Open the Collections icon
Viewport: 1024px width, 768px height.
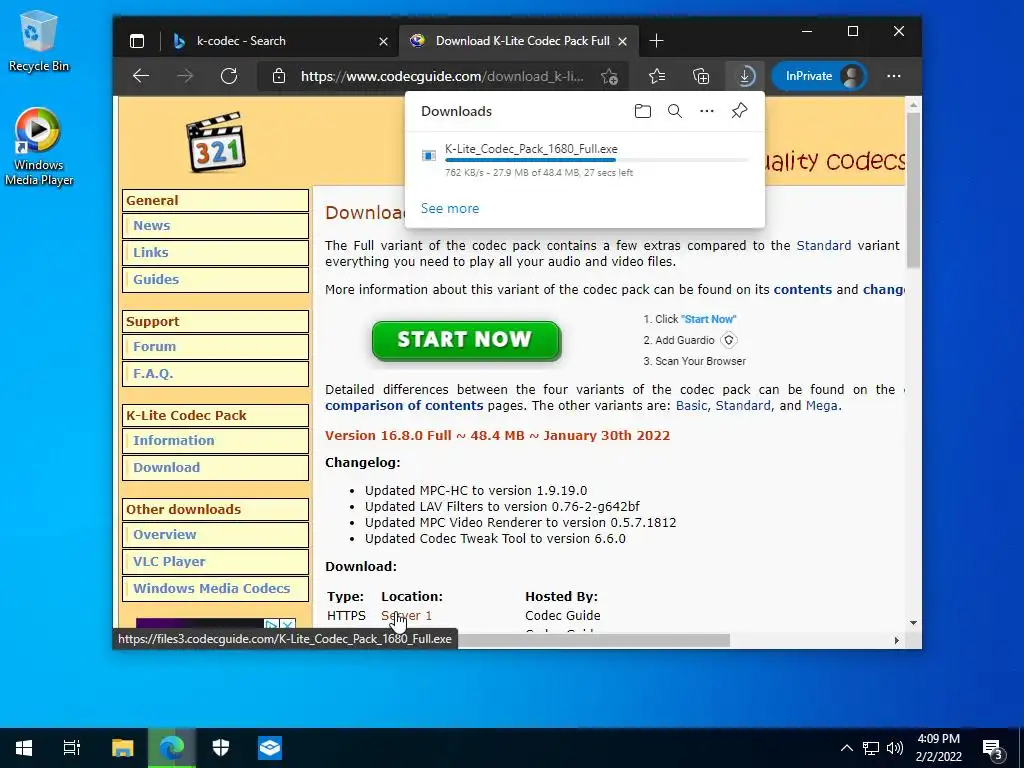701,76
